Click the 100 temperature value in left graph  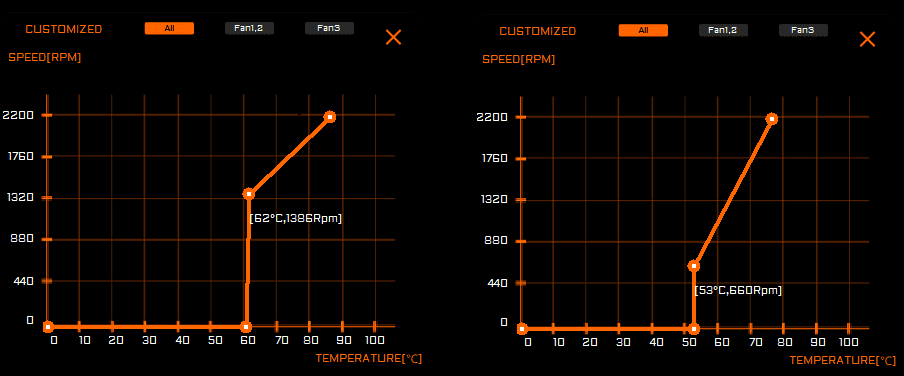point(375,340)
